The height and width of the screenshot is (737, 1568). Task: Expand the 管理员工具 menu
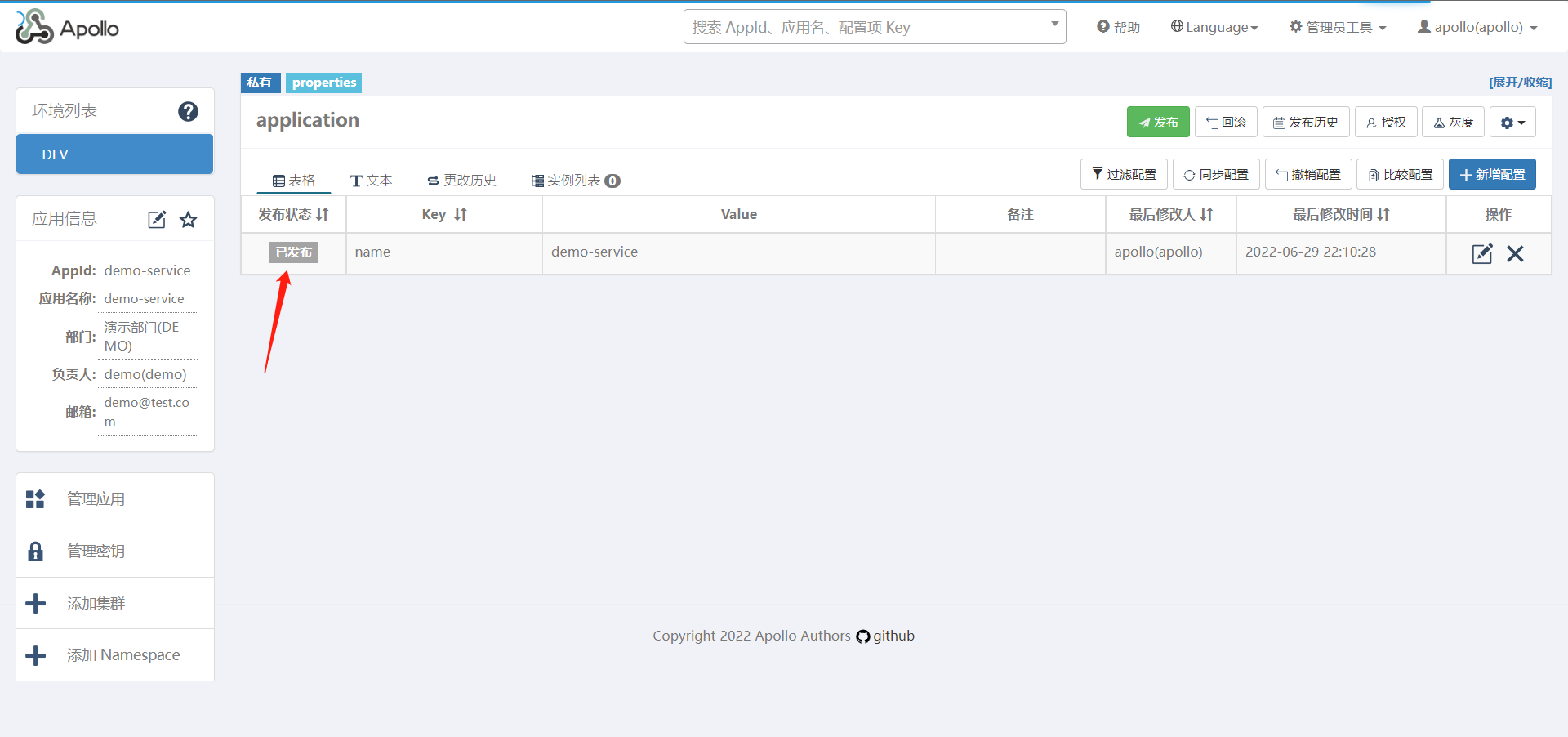[x=1338, y=27]
